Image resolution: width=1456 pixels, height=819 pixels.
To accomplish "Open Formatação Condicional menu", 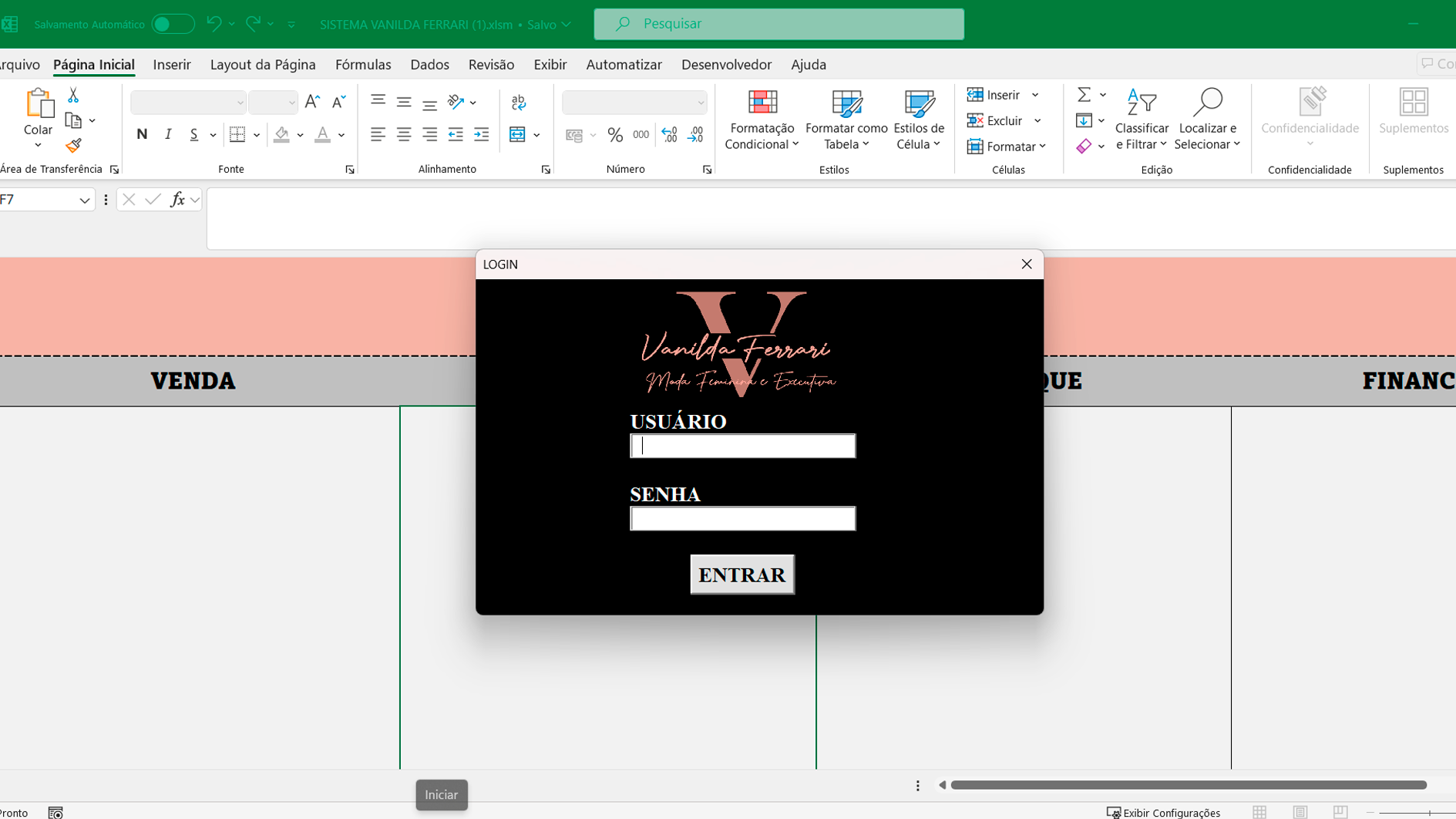I will point(762,120).
